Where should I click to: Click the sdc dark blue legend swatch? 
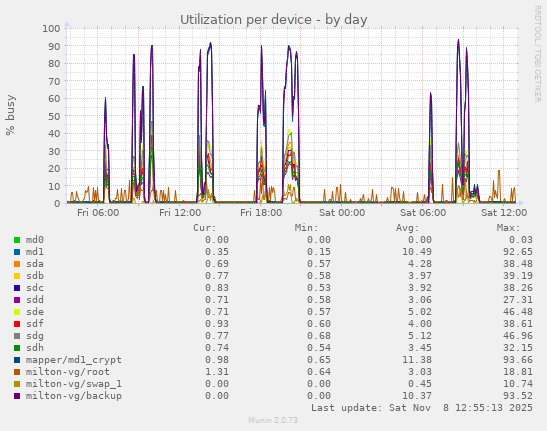point(17,288)
